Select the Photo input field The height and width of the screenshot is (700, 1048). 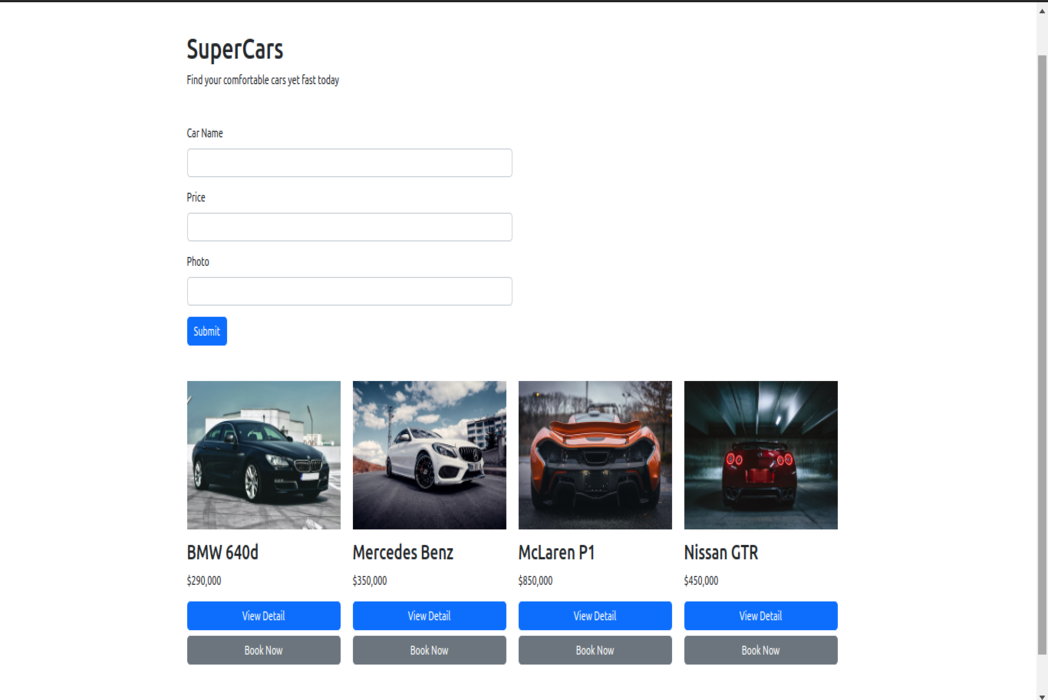350,291
